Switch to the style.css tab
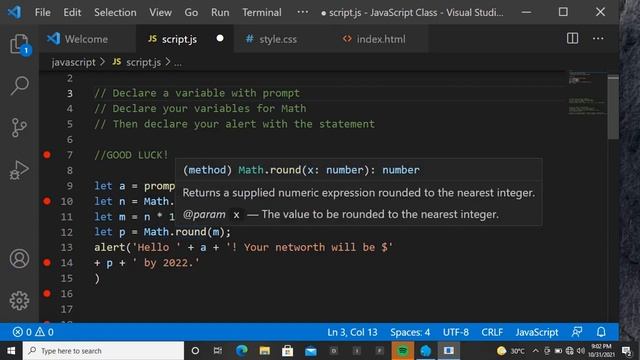Image resolution: width=640 pixels, height=360 pixels. [282, 39]
